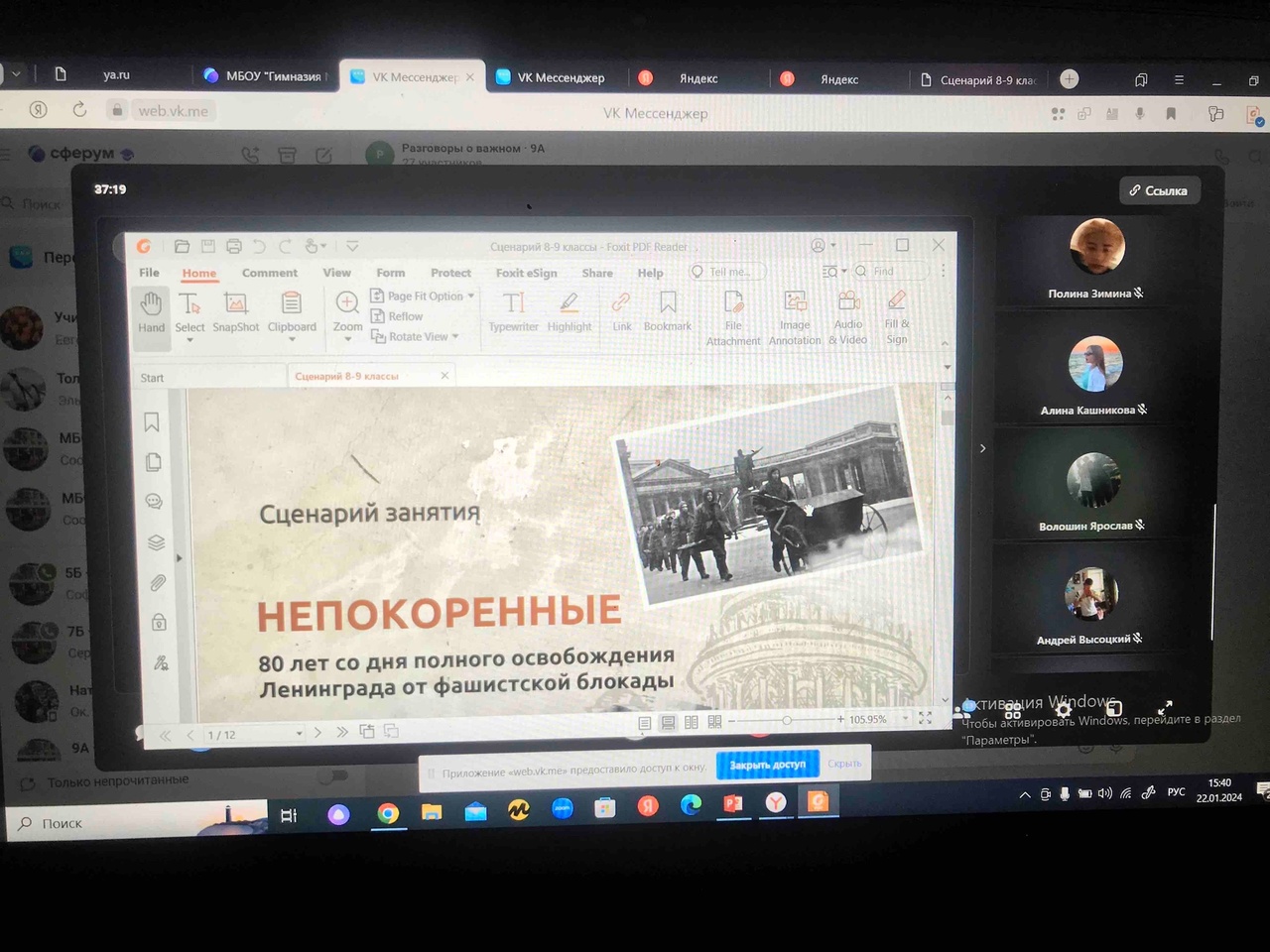Go to next page arrow in Foxit
The image size is (1270, 952).
317,733
